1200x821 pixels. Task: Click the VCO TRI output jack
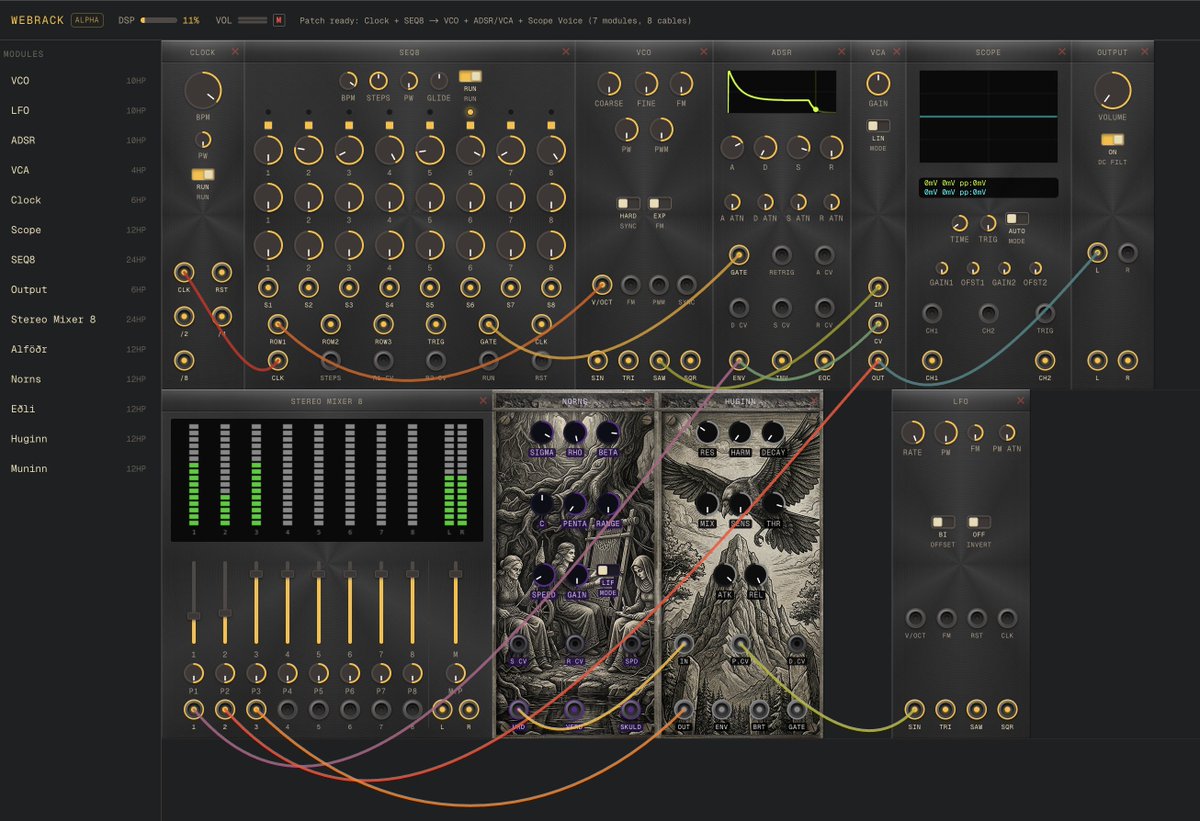point(628,360)
